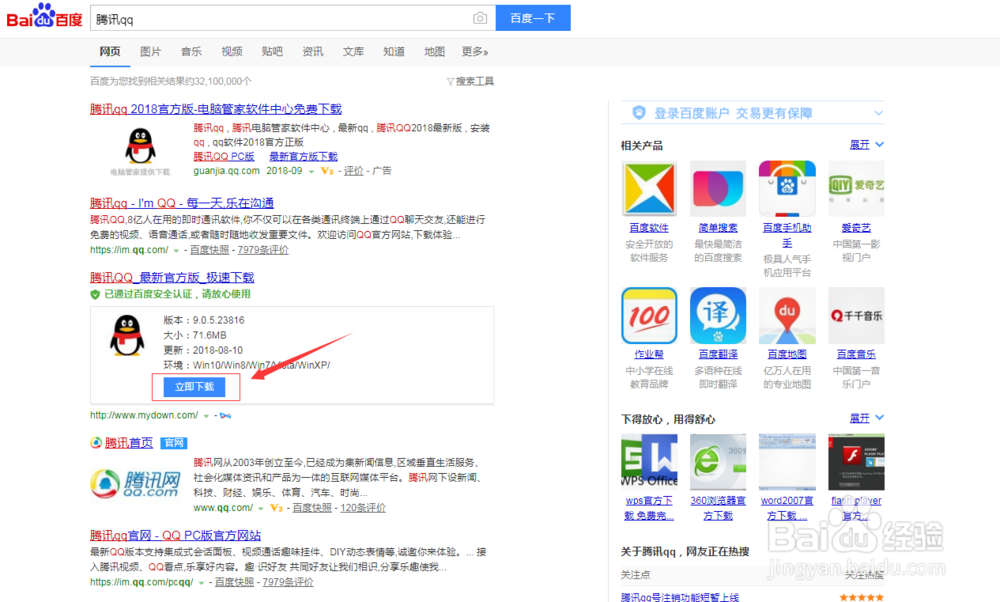Click the QQ penguin icon in the first result
Image resolution: width=1000 pixels, height=602 pixels.
pyautogui.click(x=140, y=145)
